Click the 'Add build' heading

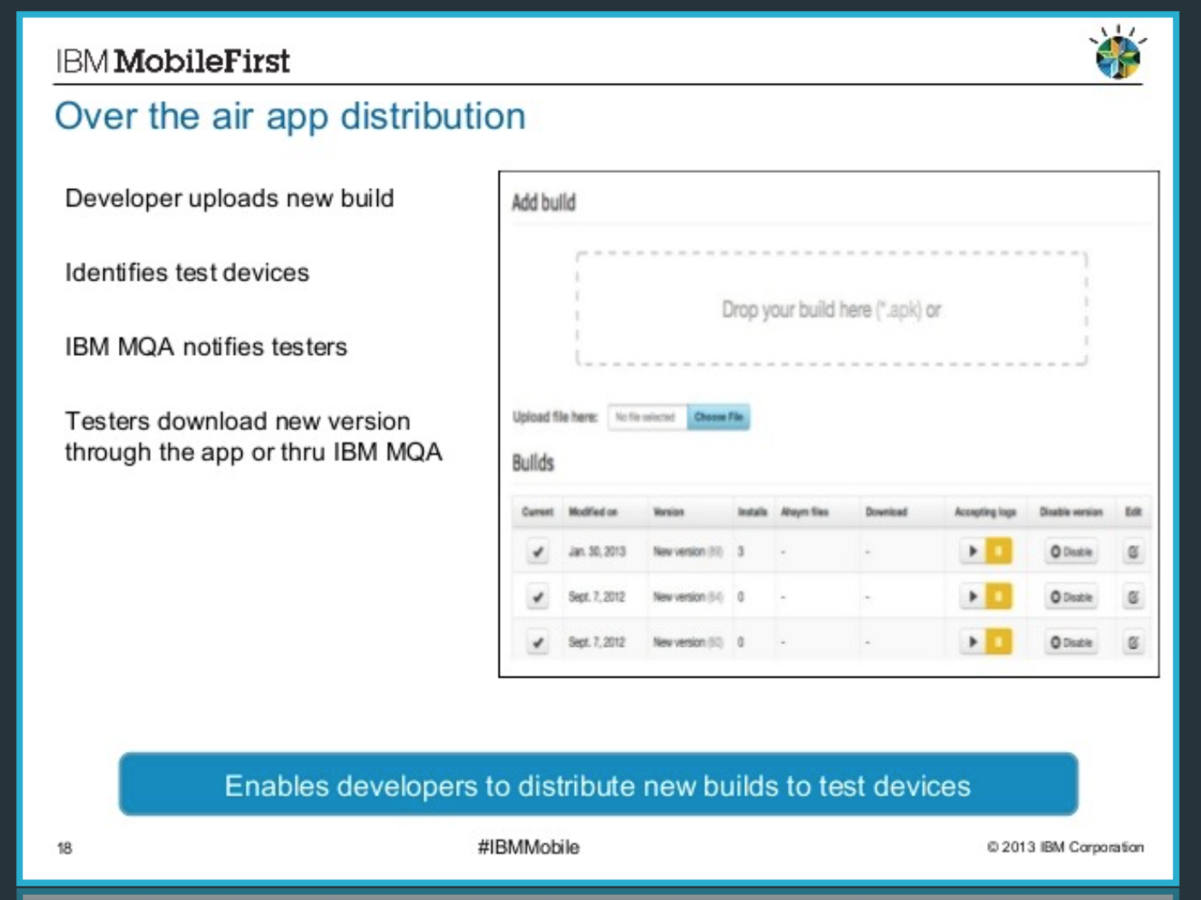544,203
